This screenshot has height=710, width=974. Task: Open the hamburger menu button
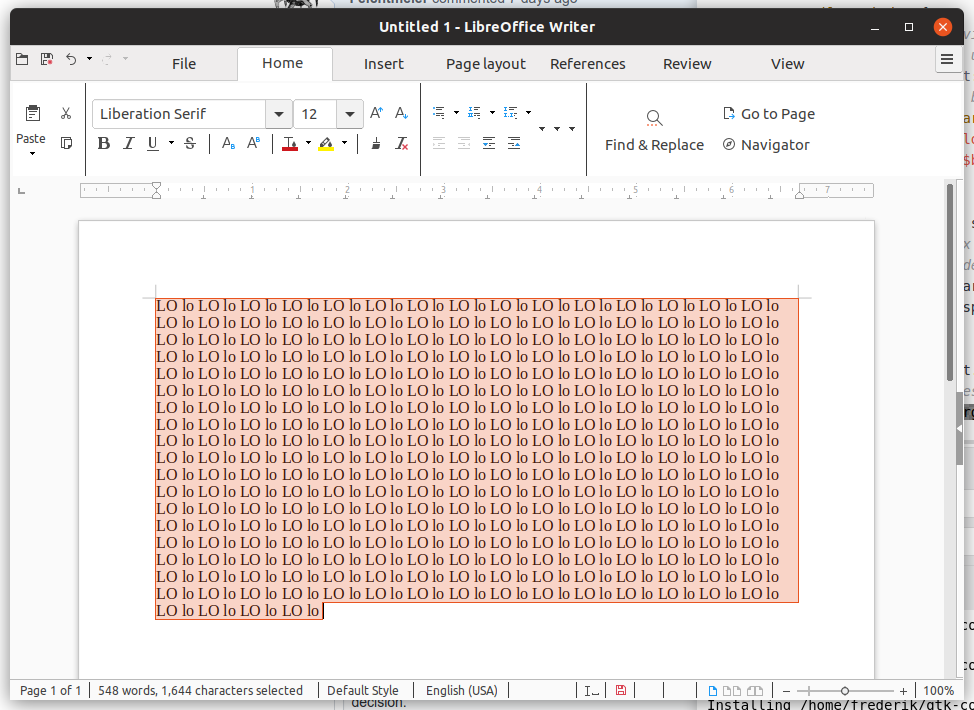(x=947, y=60)
